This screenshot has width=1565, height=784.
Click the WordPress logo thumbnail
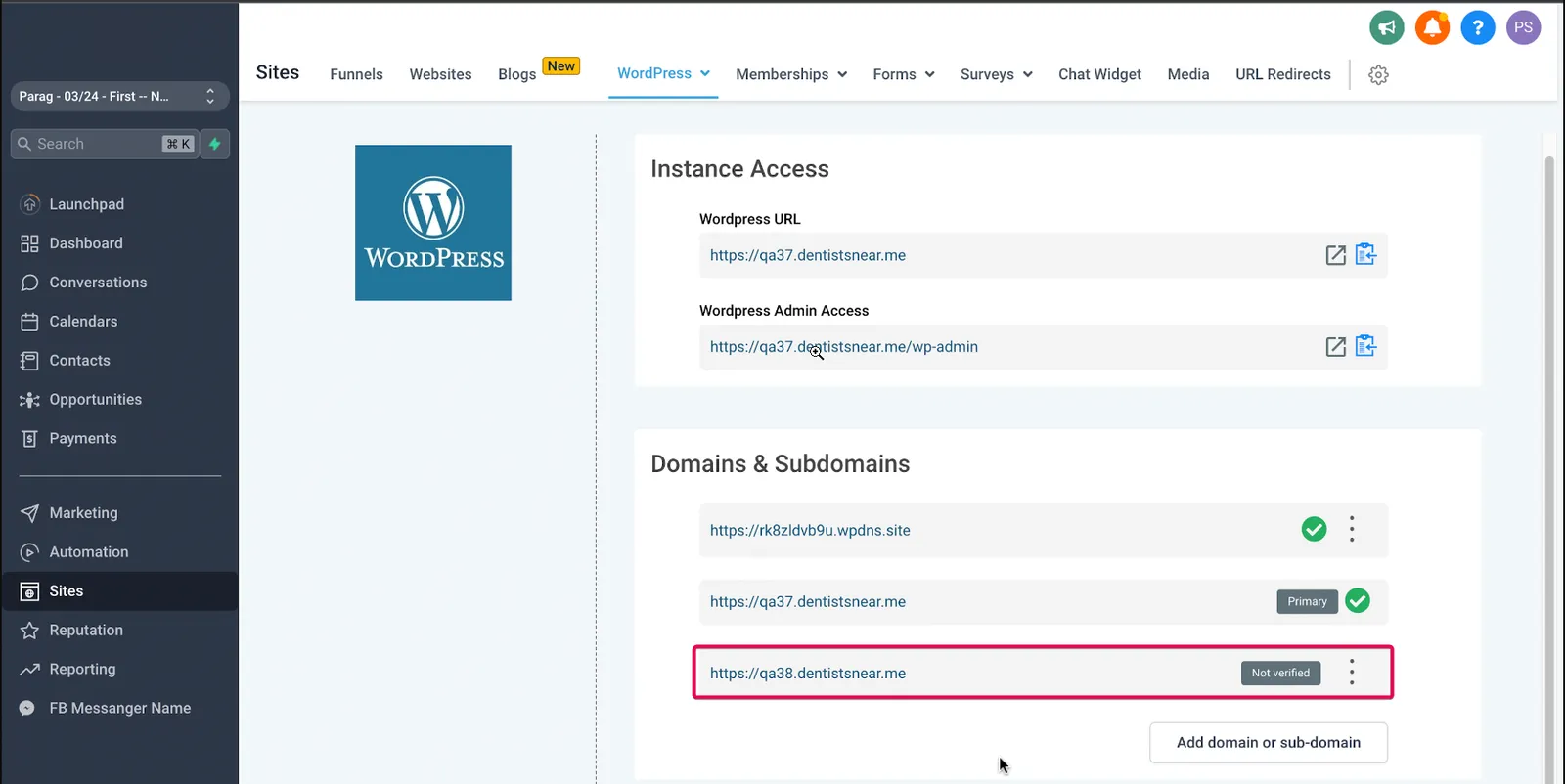[433, 223]
